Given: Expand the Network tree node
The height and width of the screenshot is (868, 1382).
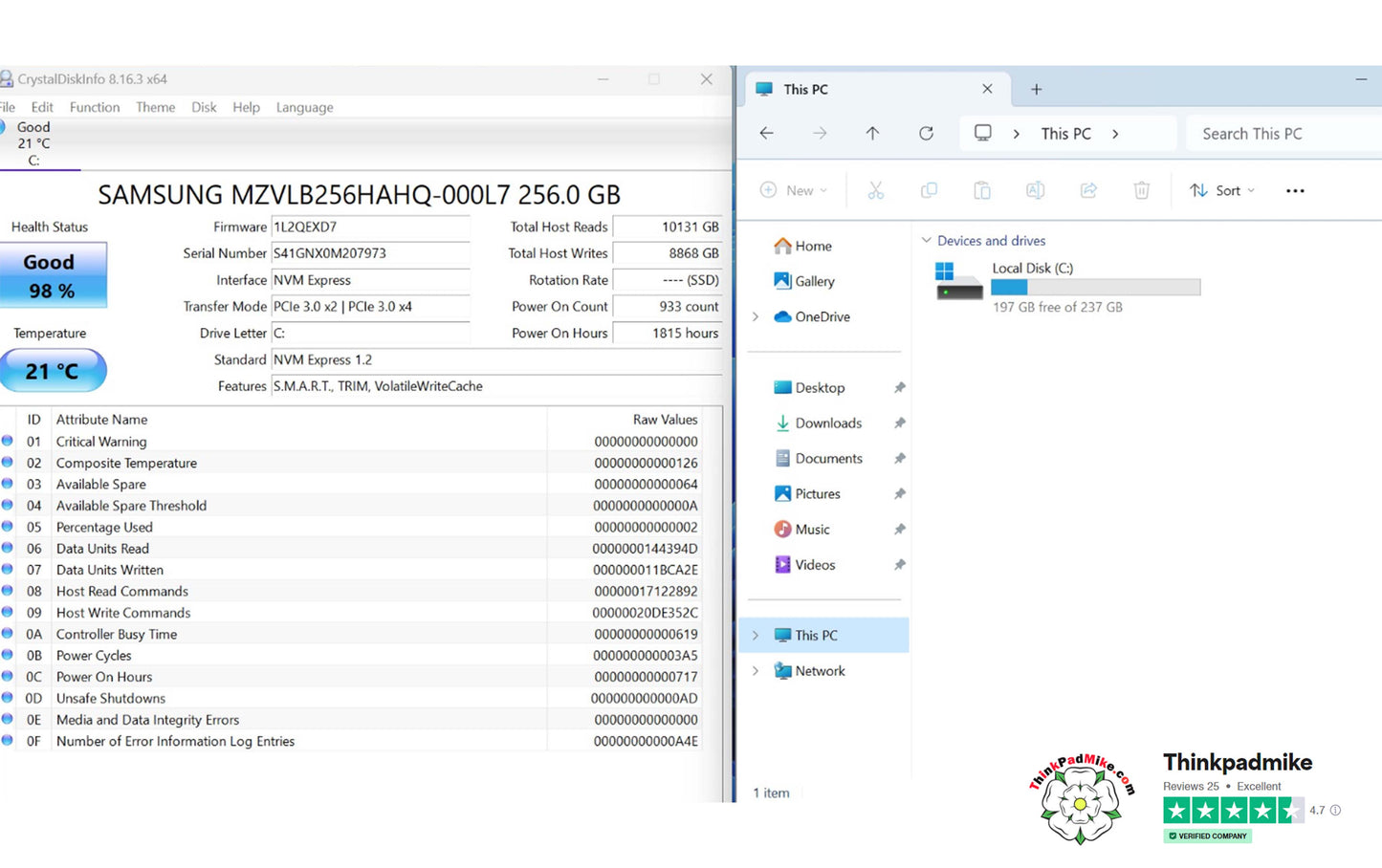Looking at the screenshot, I should 756,671.
